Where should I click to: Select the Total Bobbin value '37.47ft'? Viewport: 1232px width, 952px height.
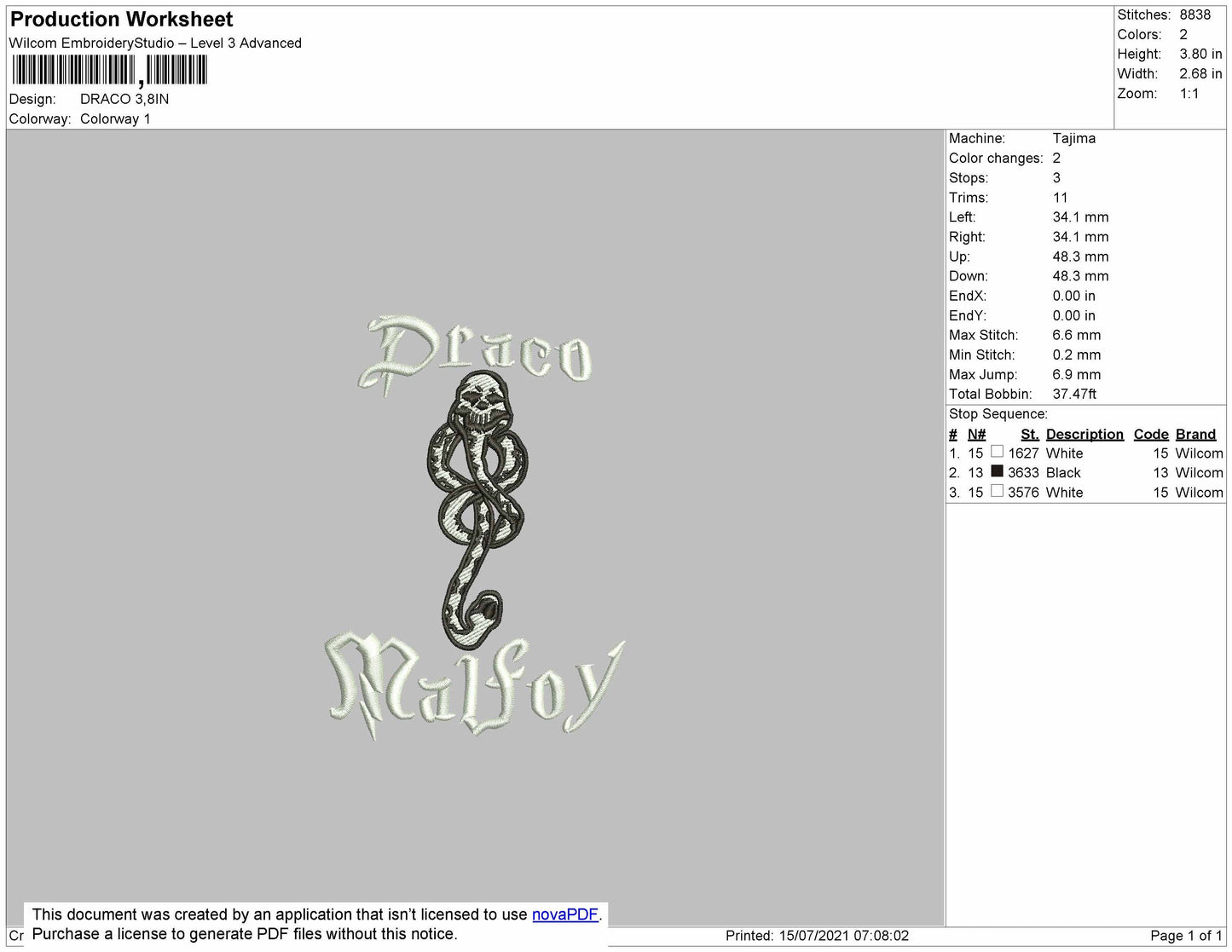pos(1075,394)
